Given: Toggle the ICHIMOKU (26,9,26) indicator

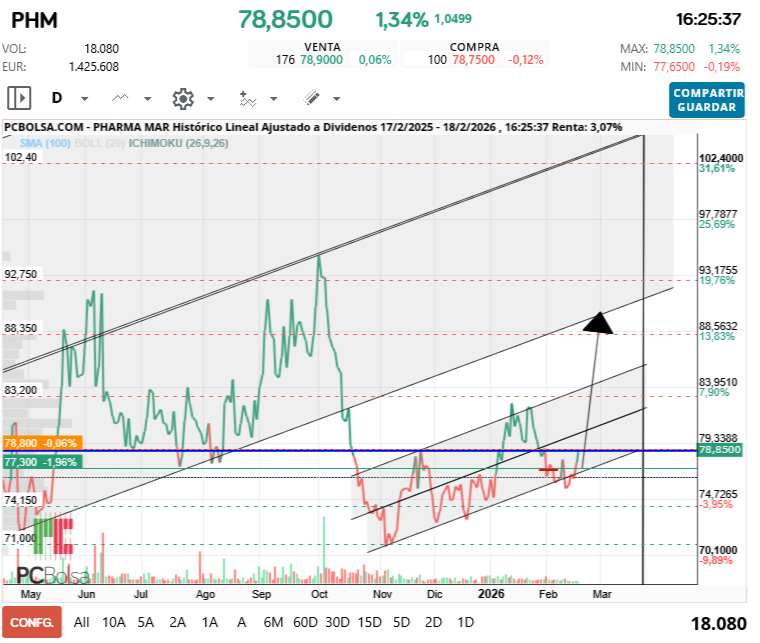Looking at the screenshot, I should (x=162, y=143).
